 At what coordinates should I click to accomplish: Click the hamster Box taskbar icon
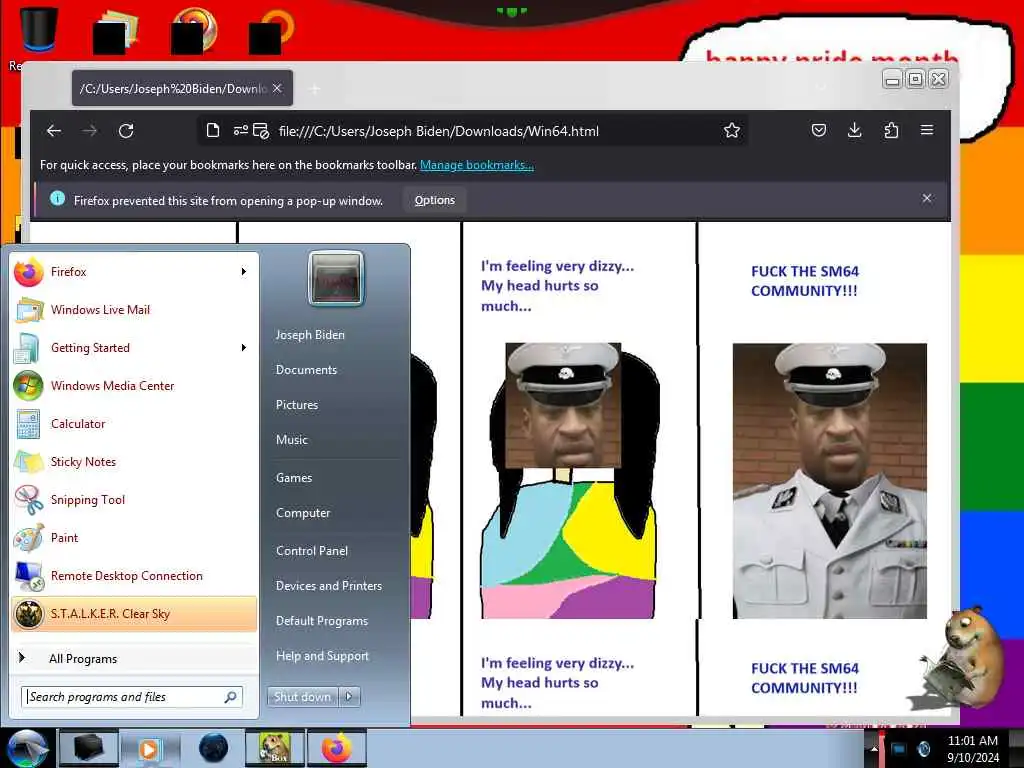coord(274,748)
